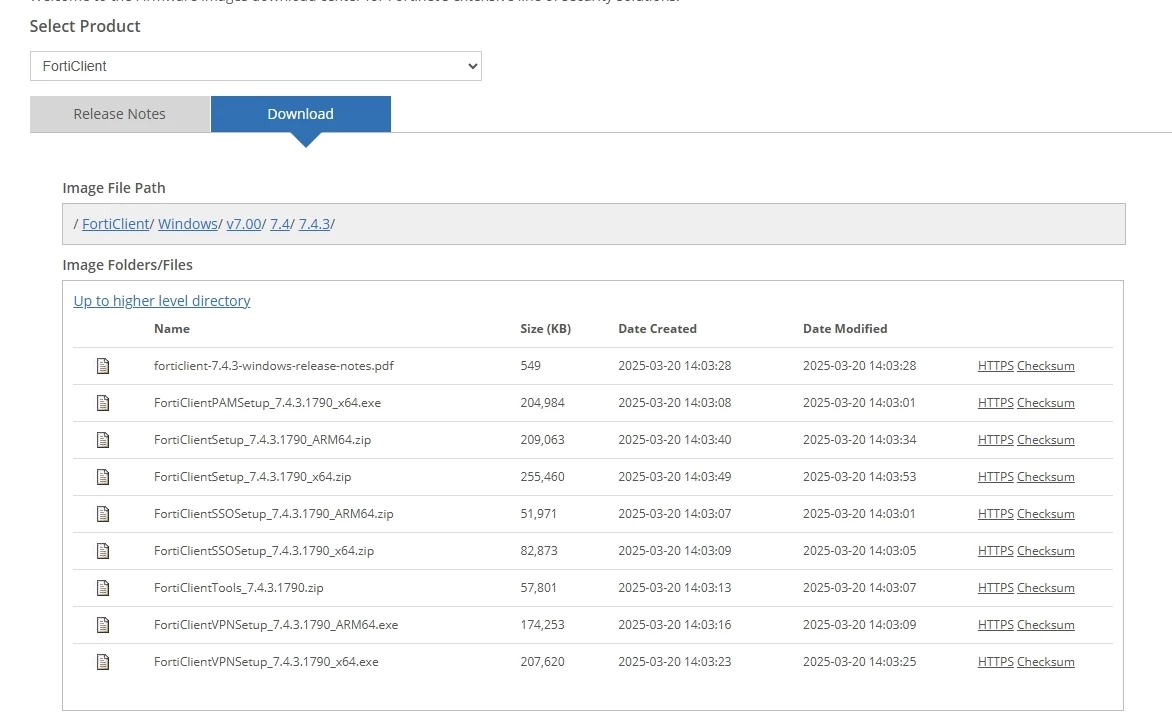
Task: Click the FortiClientSetup_7.4.3.1790_x64.zip file name
Action: coord(253,477)
